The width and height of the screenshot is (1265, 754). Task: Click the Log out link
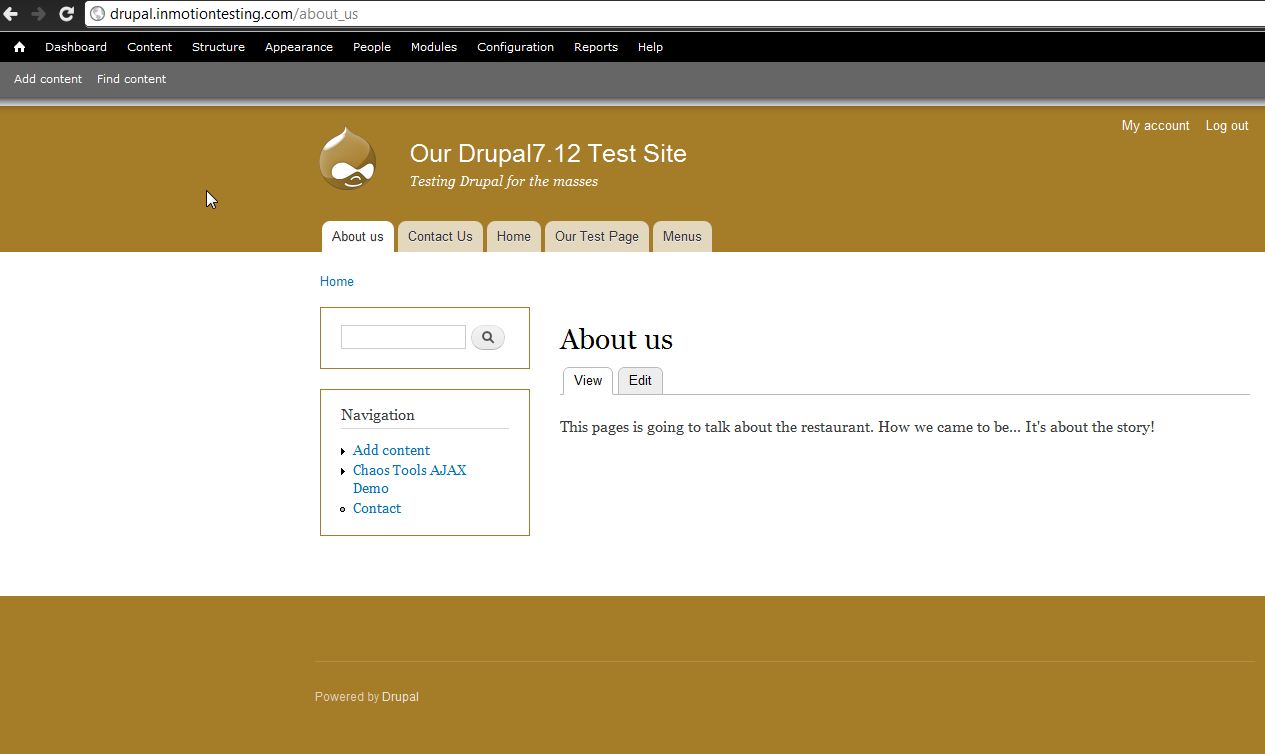[x=1226, y=126]
